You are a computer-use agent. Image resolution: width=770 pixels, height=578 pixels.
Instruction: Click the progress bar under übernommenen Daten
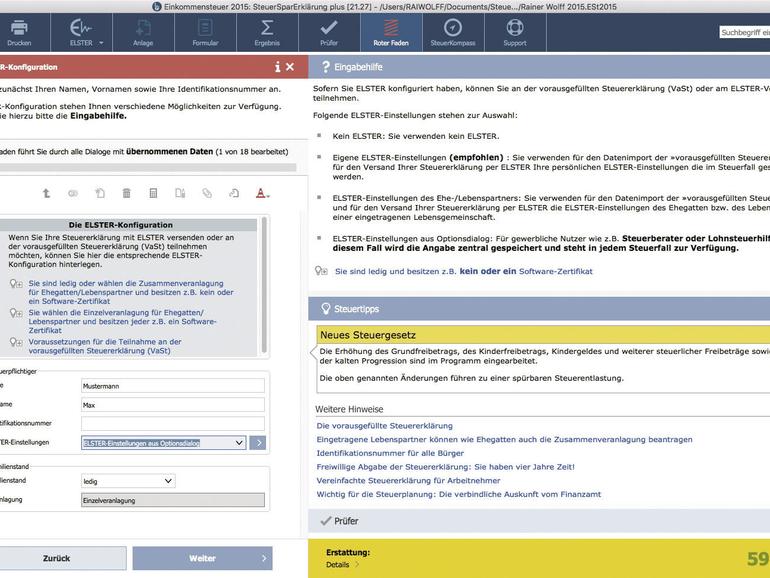[x=148, y=167]
